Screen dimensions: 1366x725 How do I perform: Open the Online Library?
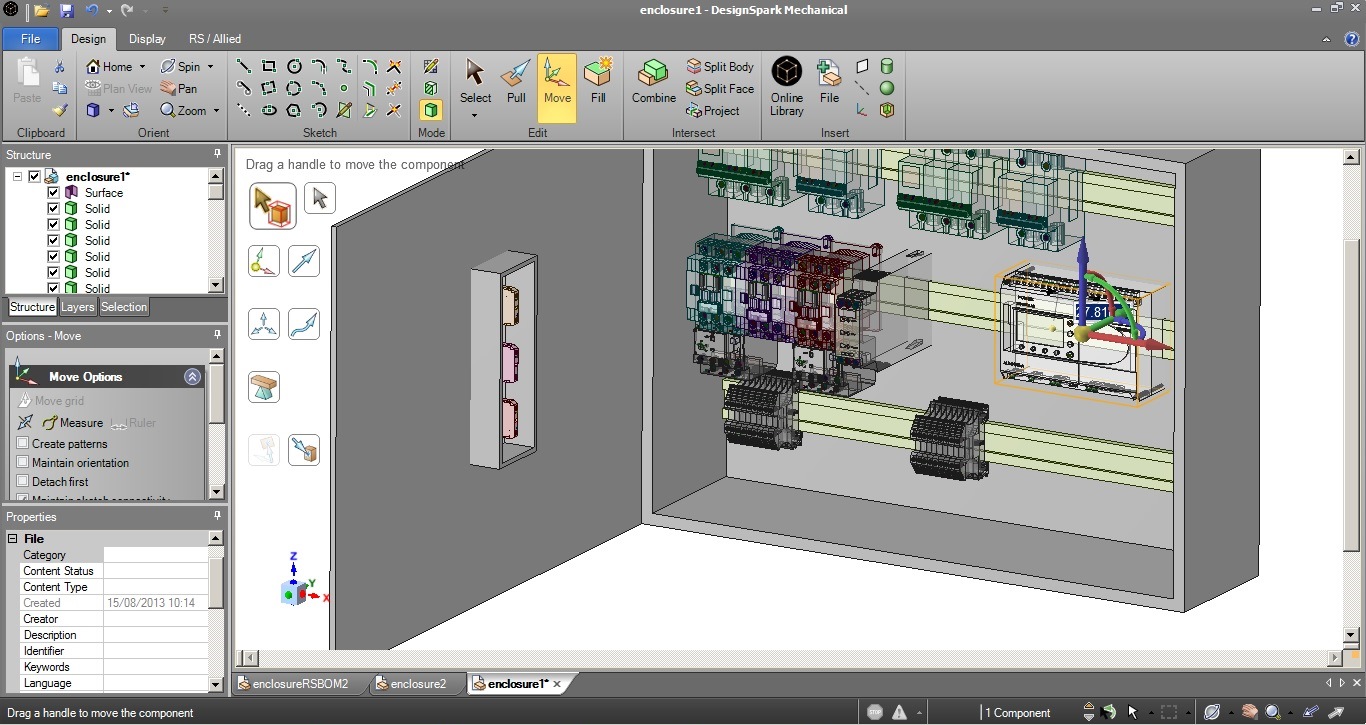click(x=787, y=84)
